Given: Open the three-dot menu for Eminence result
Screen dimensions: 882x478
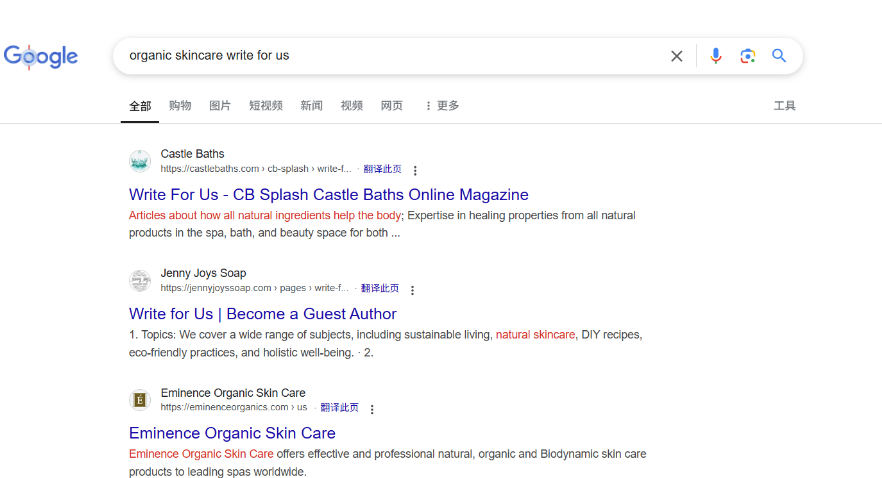Looking at the screenshot, I should [x=372, y=410].
